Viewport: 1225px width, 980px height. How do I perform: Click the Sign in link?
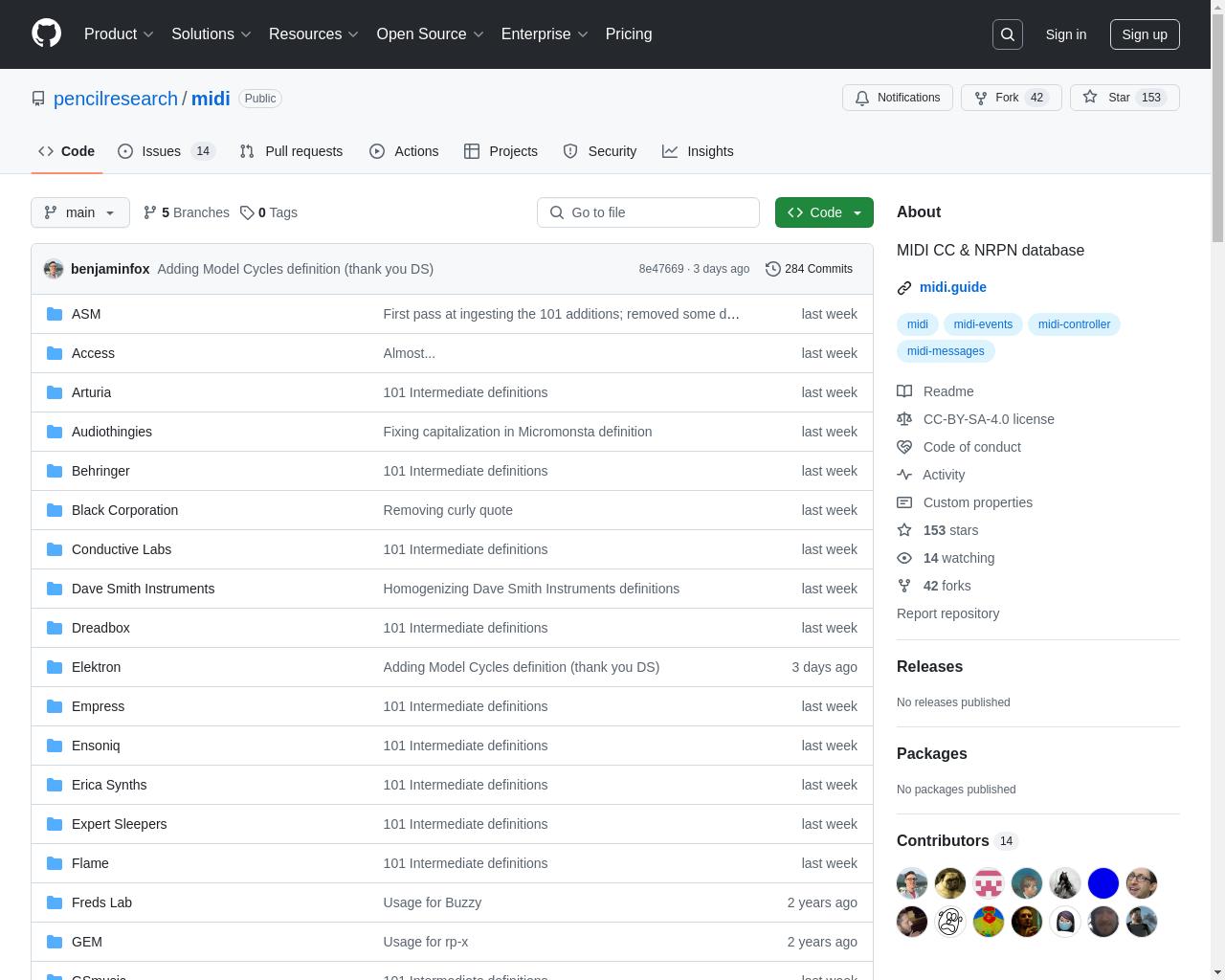click(x=1066, y=34)
